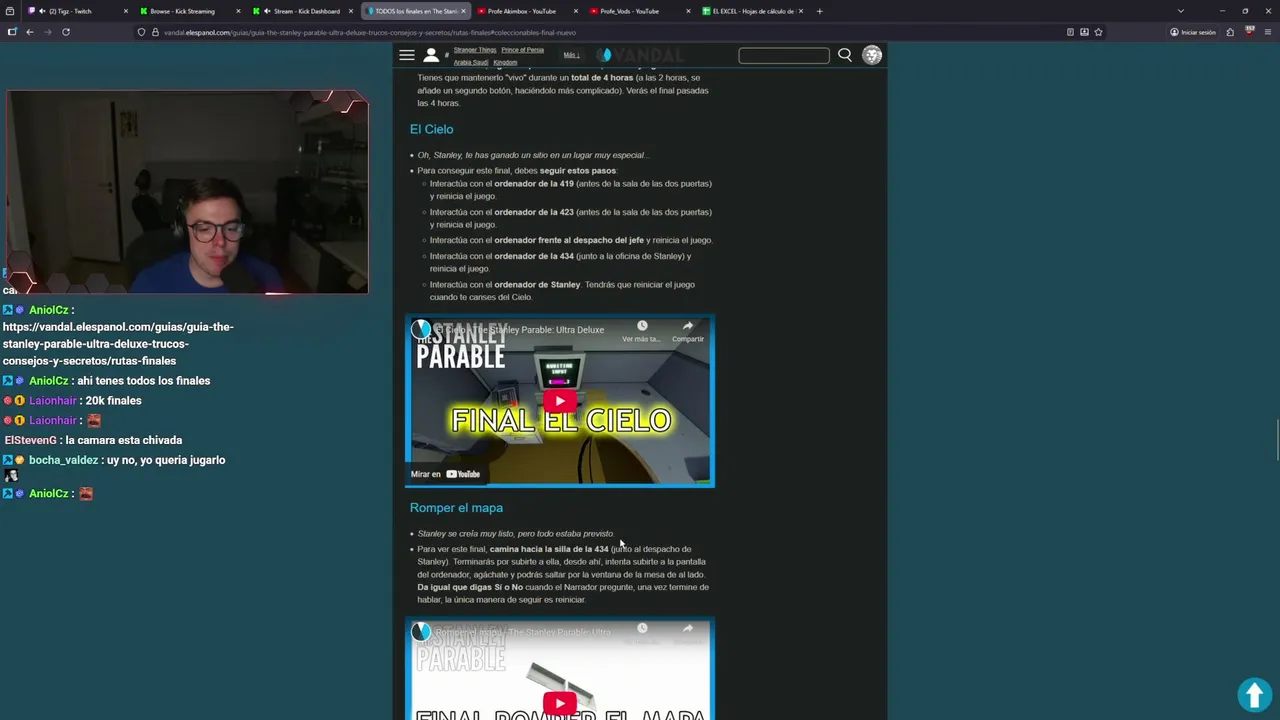Open the Vandal user account icon
The height and width of the screenshot is (720, 1280).
pos(431,55)
